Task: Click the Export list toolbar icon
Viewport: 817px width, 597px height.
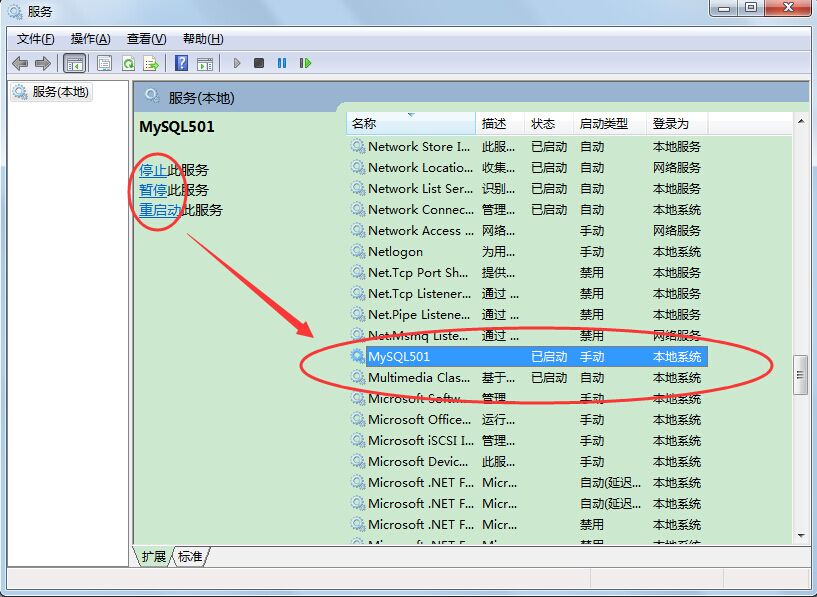Action: click(x=151, y=64)
